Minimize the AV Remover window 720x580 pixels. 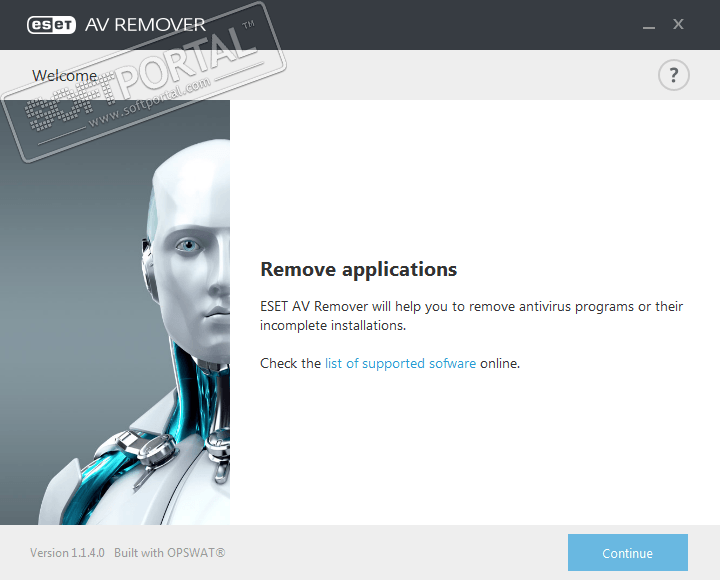[x=649, y=26]
